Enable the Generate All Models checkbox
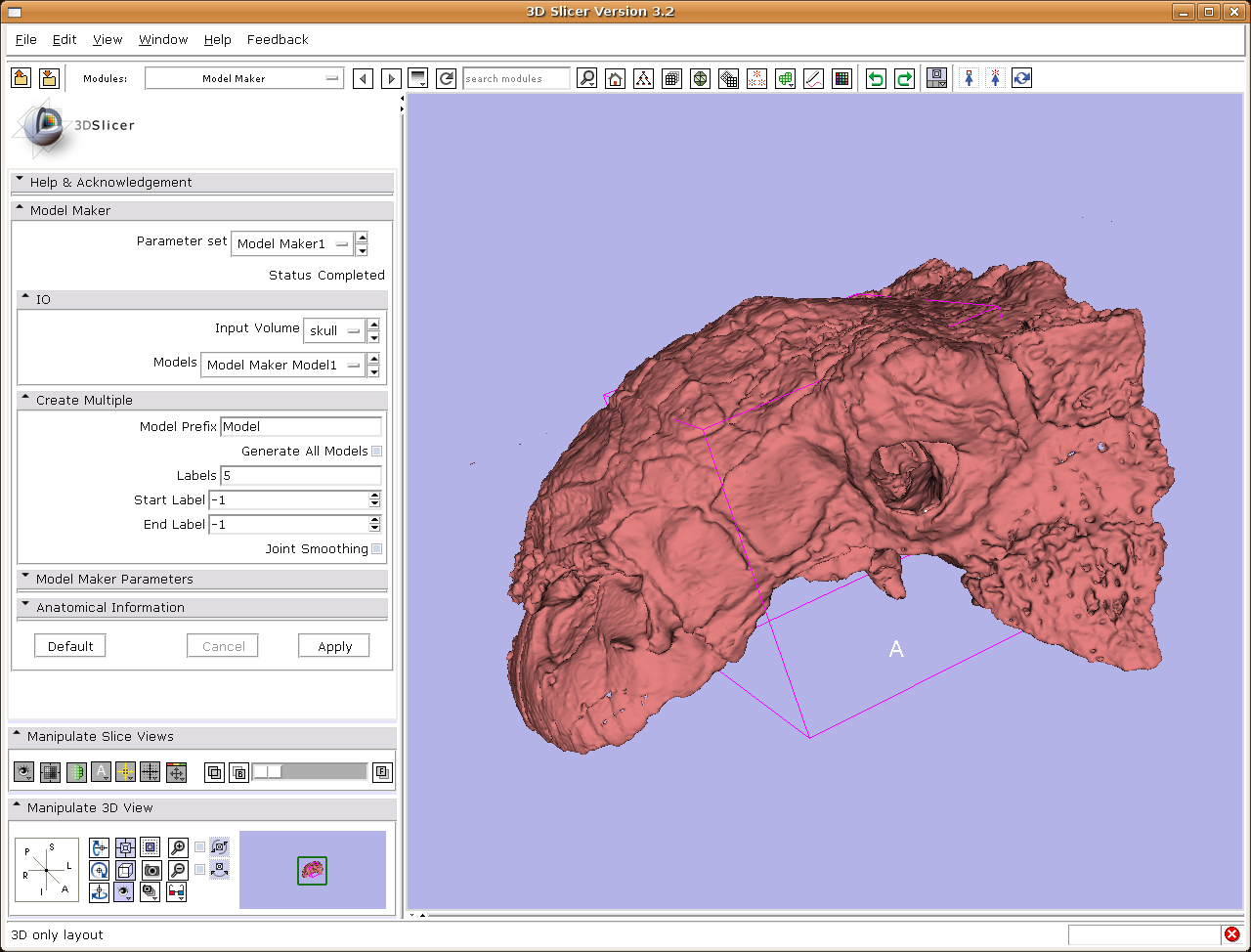The image size is (1251, 952). pyautogui.click(x=377, y=452)
